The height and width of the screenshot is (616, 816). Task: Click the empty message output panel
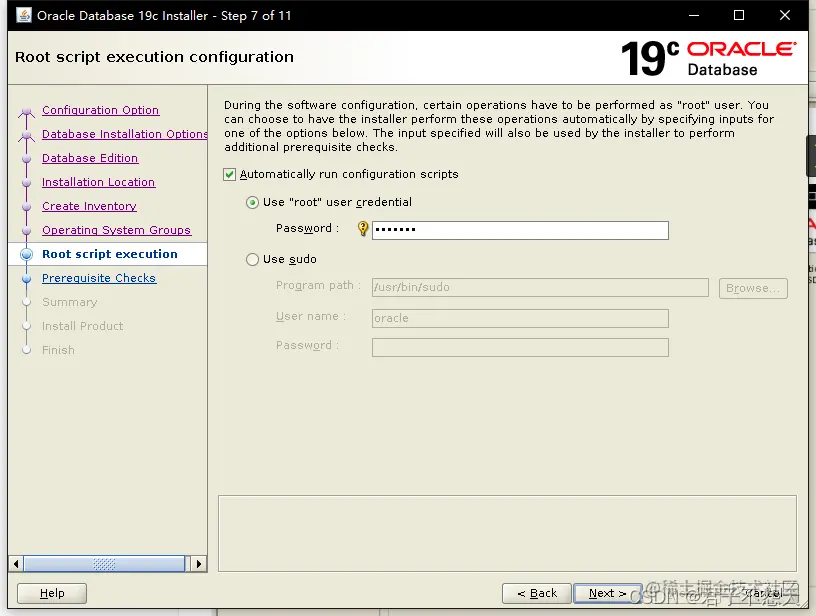point(507,533)
